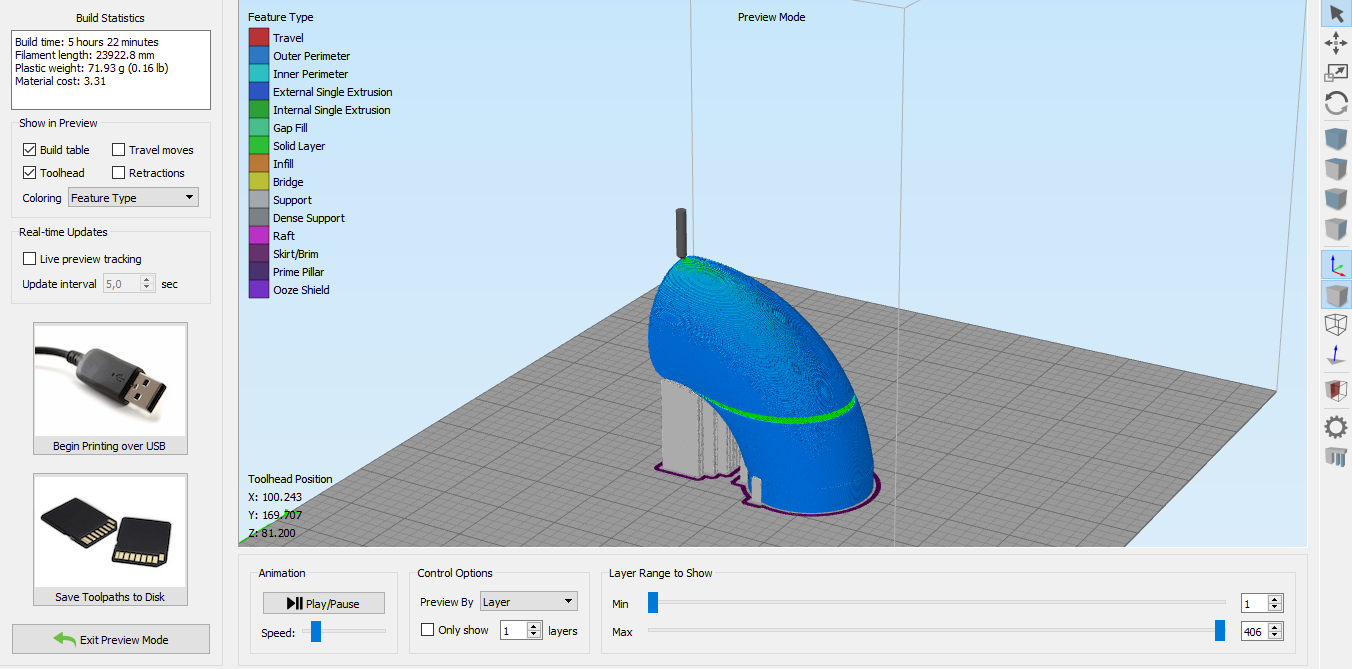Screen dimensions: 1352x669
Task: Click the Ooze Shield color swatch
Action: point(258,290)
